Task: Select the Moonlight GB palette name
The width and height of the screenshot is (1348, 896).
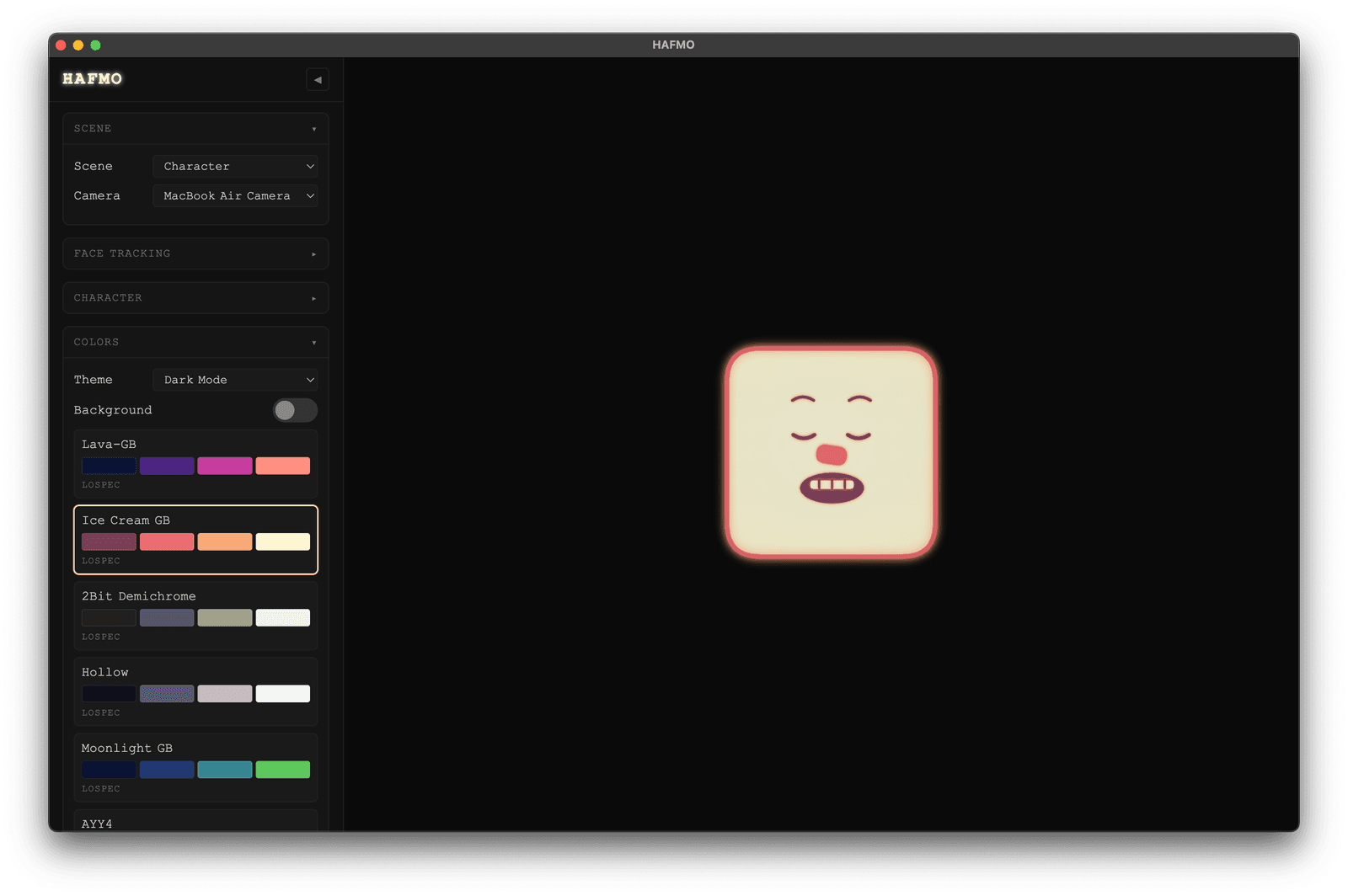Action: coord(127,748)
